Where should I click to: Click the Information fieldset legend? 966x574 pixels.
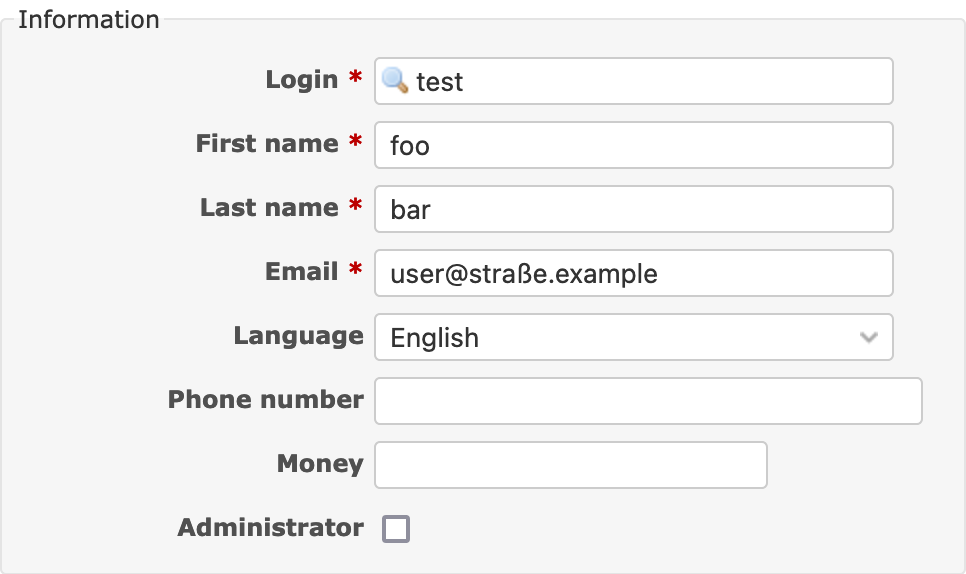(x=89, y=20)
